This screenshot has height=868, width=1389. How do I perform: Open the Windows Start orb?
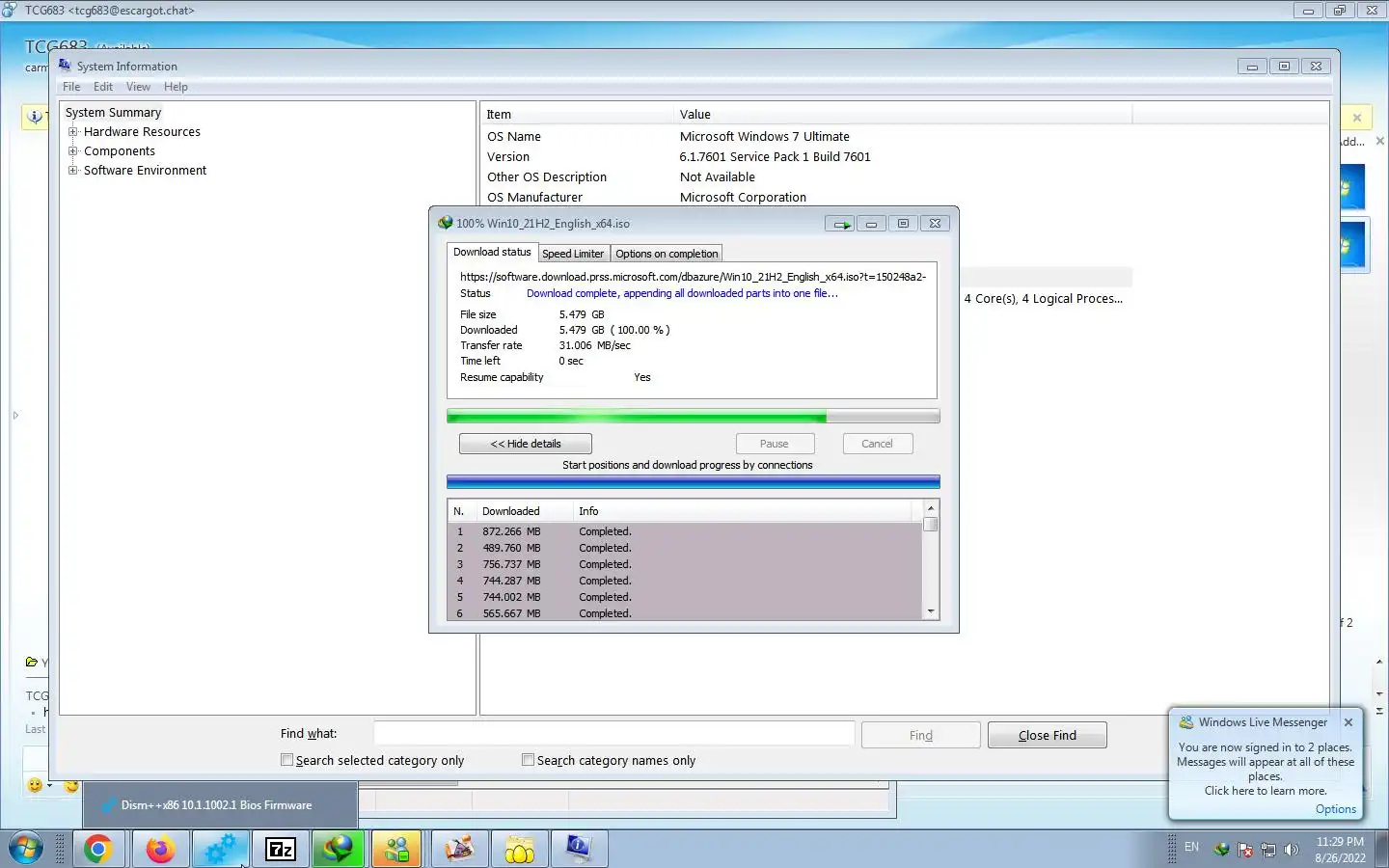[x=26, y=849]
